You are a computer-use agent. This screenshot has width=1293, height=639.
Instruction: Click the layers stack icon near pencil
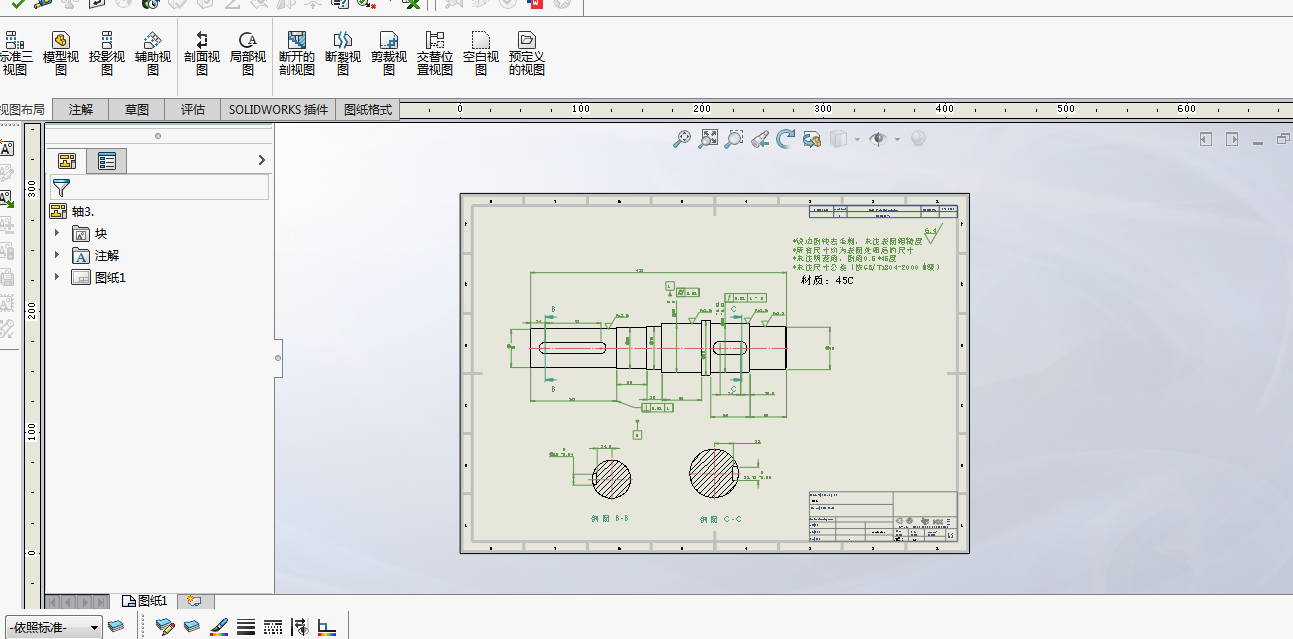(192, 627)
